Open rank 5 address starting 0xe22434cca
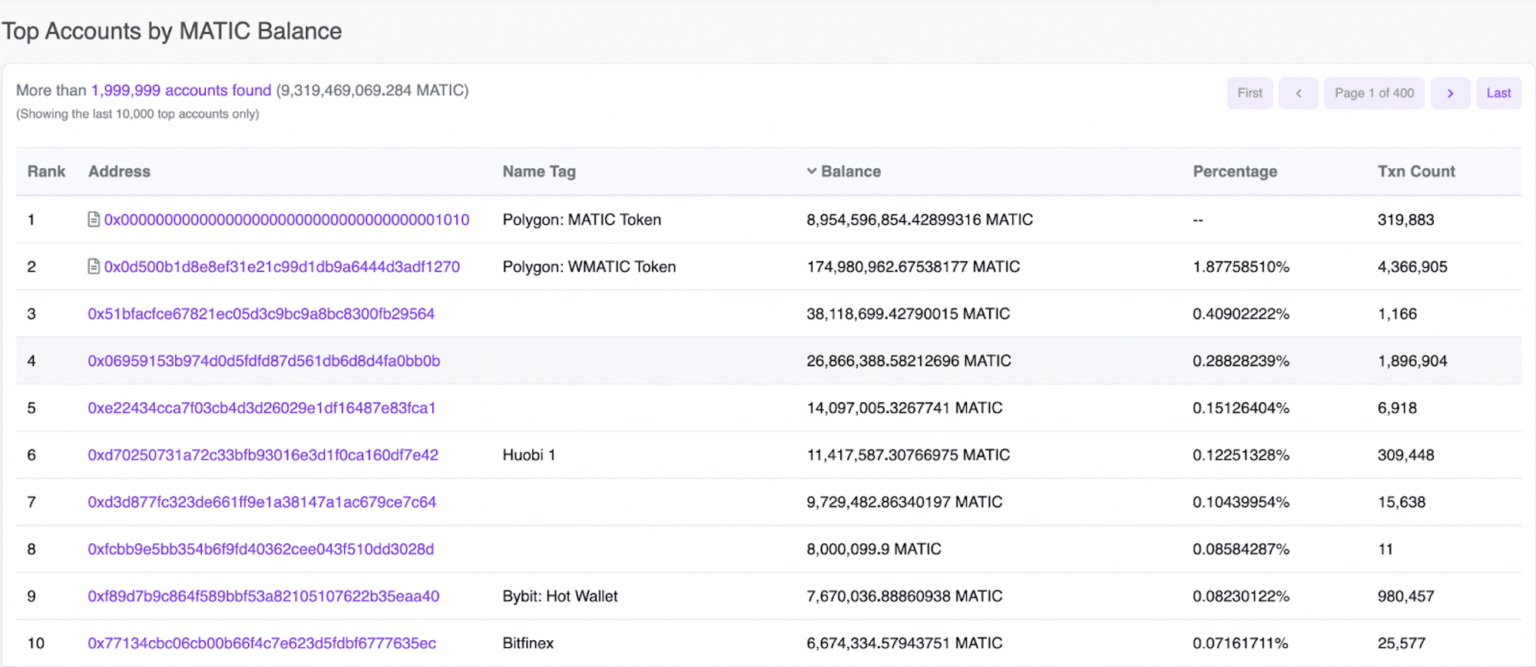The height and width of the screenshot is (667, 1536). point(262,408)
